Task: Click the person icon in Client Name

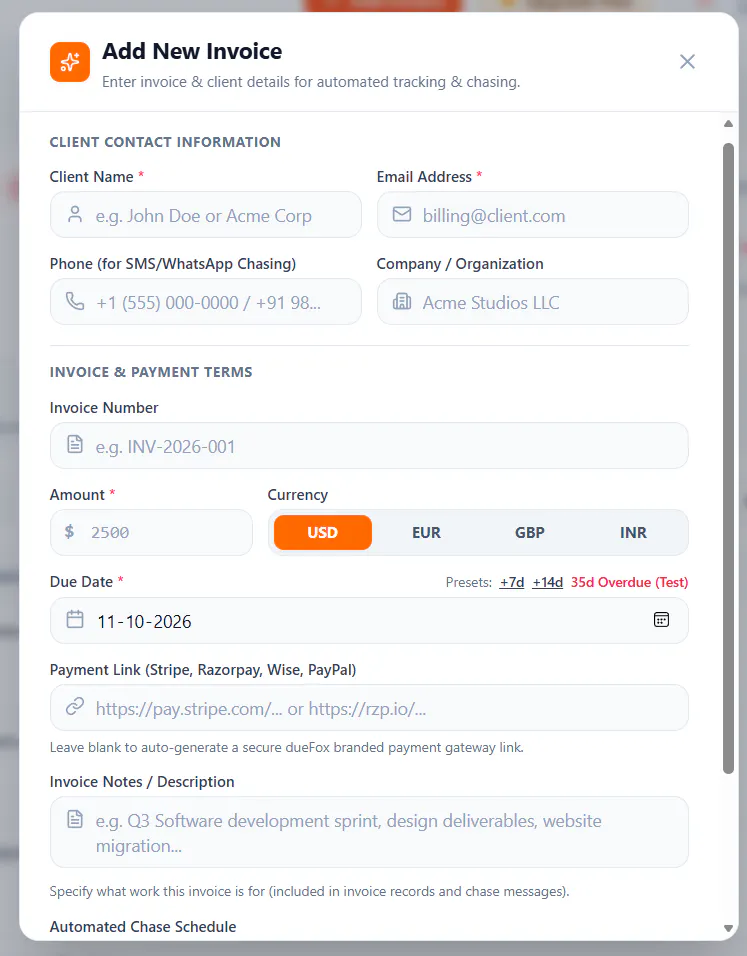Action: point(75,215)
